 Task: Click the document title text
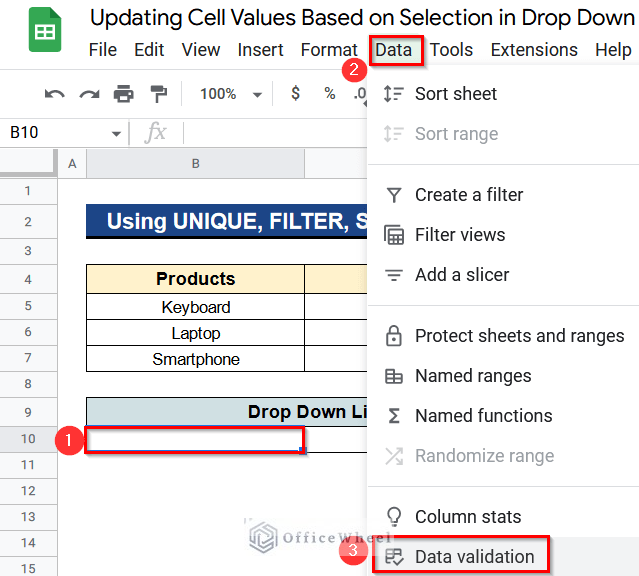click(363, 18)
